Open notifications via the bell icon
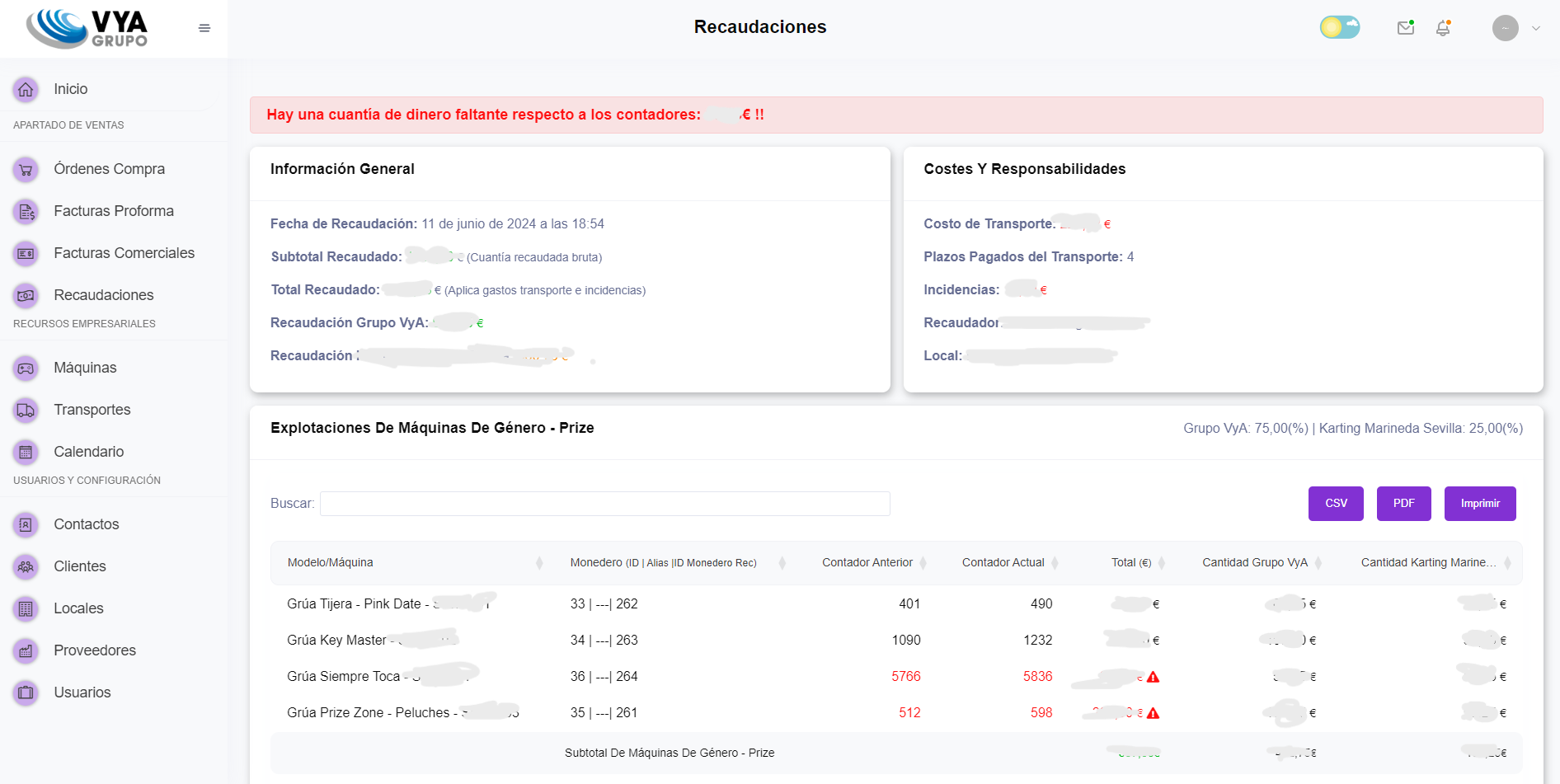This screenshot has height=784, width=1560. point(1443,27)
